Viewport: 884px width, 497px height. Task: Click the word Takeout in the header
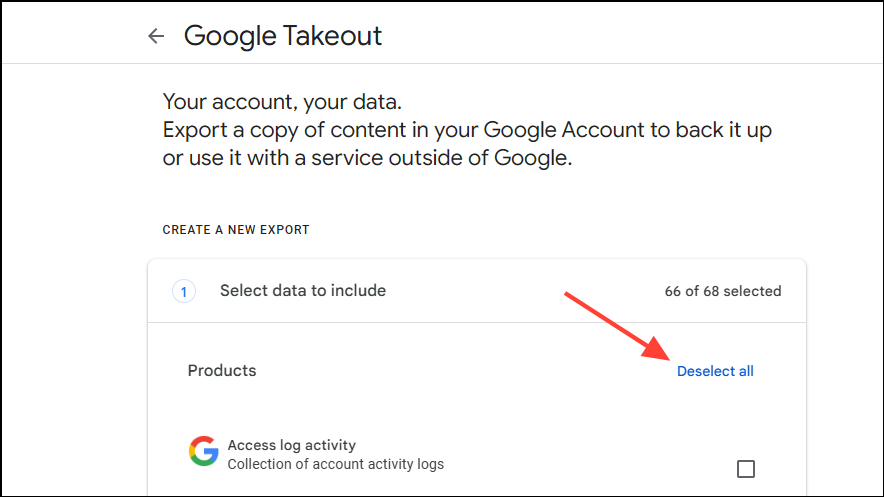[x=332, y=36]
